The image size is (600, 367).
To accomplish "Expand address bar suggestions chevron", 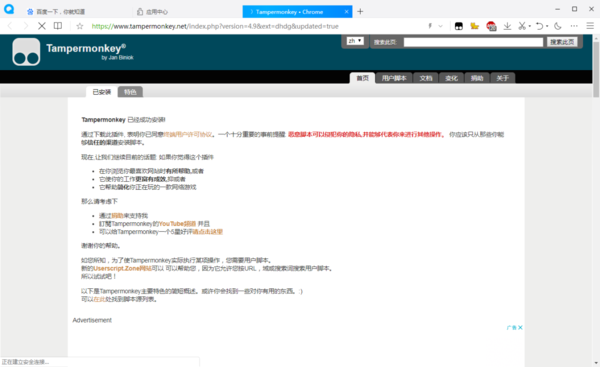I will (x=440, y=26).
